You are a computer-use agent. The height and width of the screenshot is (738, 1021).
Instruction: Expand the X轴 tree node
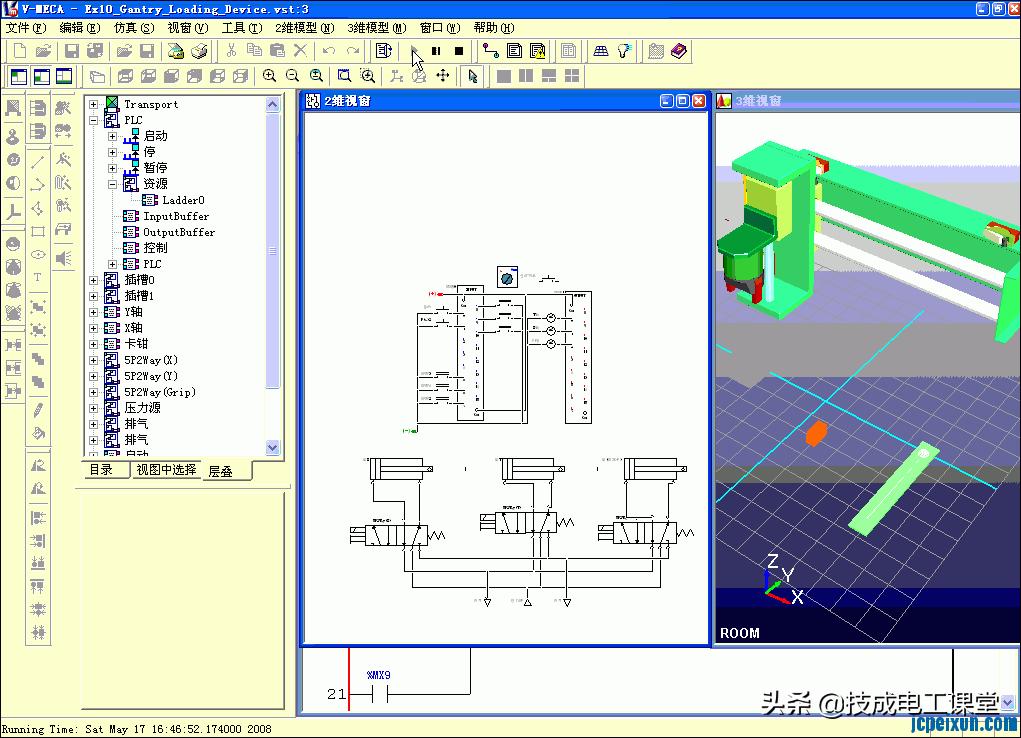point(91,328)
